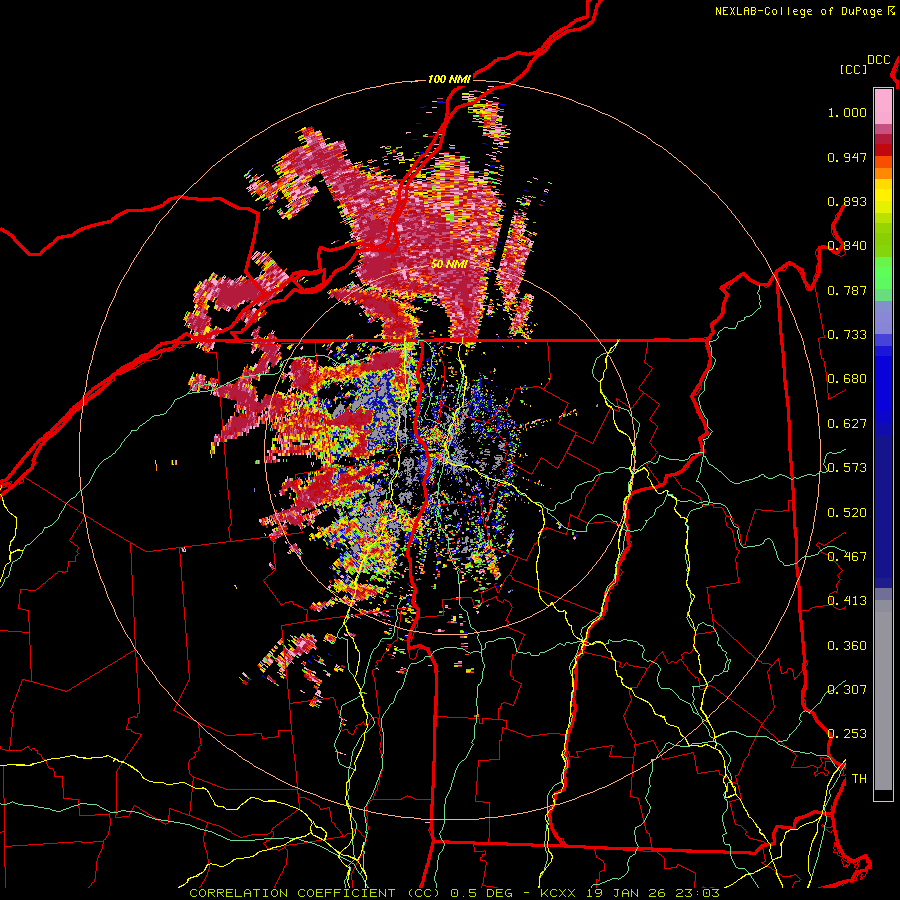Select the 0.627 scale value
This screenshot has width=900, height=900.
pyautogui.click(x=847, y=424)
